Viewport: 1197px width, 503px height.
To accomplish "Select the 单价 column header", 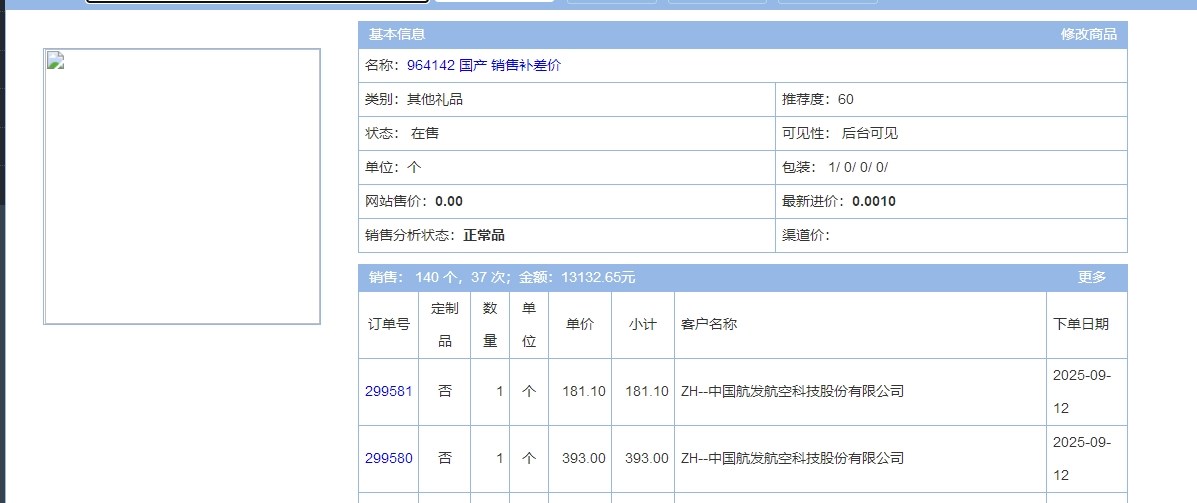I will 580,325.
